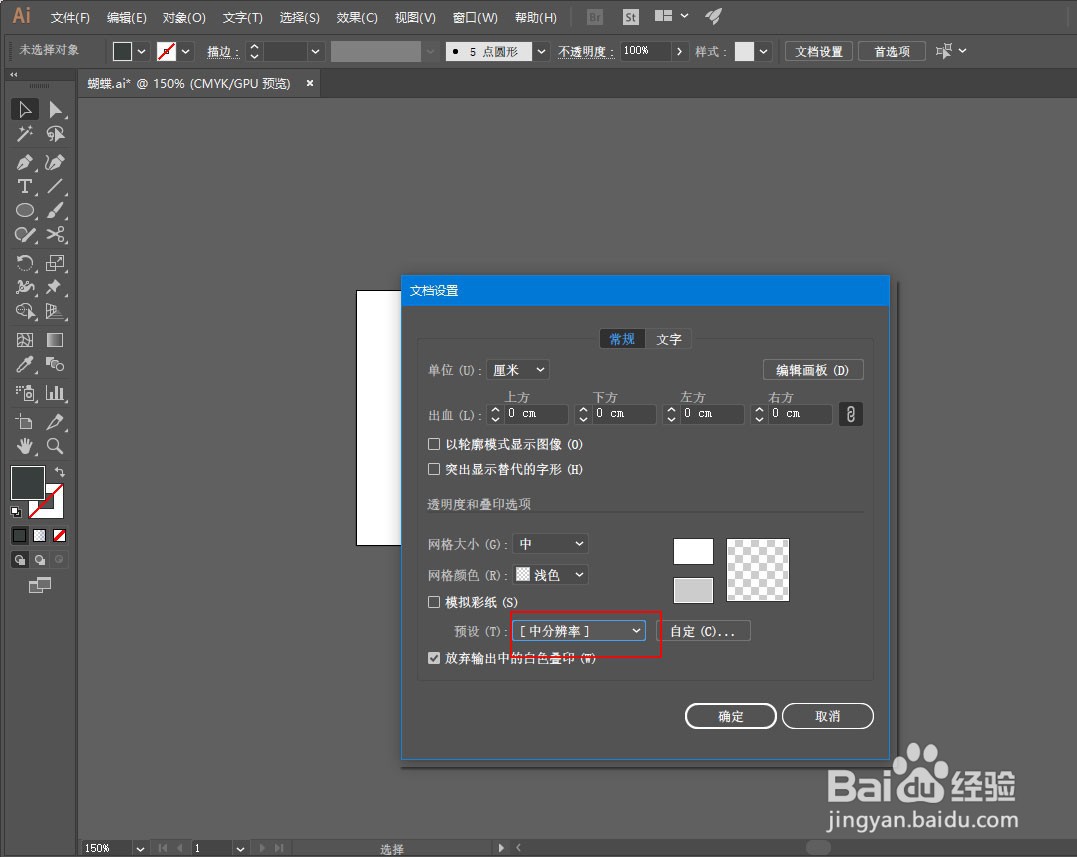
Task: Open Adobe Stock icon in menu bar
Action: [x=630, y=17]
